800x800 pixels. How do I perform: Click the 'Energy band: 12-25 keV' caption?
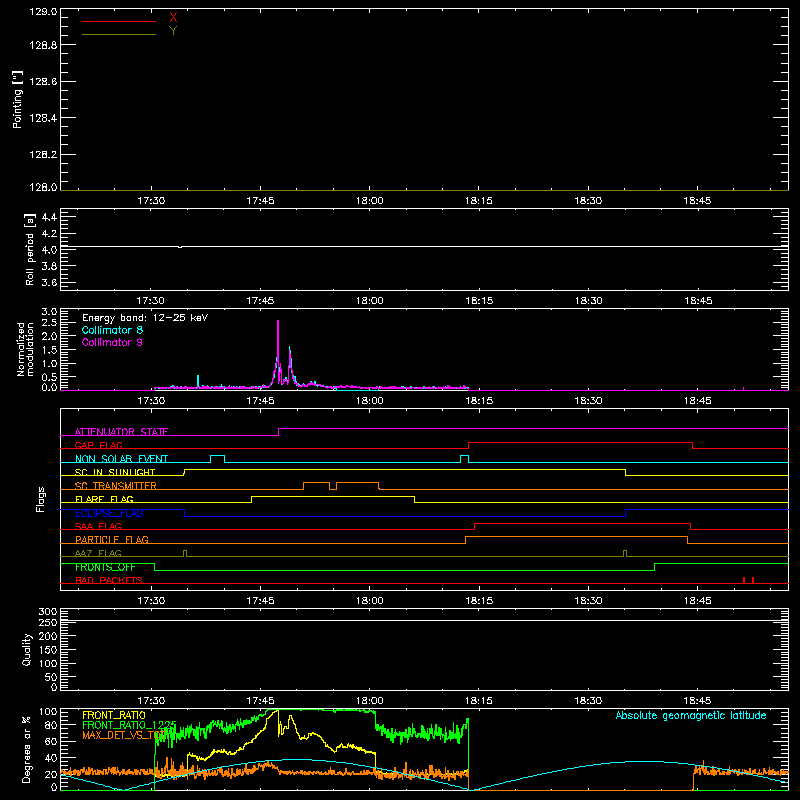[145, 318]
